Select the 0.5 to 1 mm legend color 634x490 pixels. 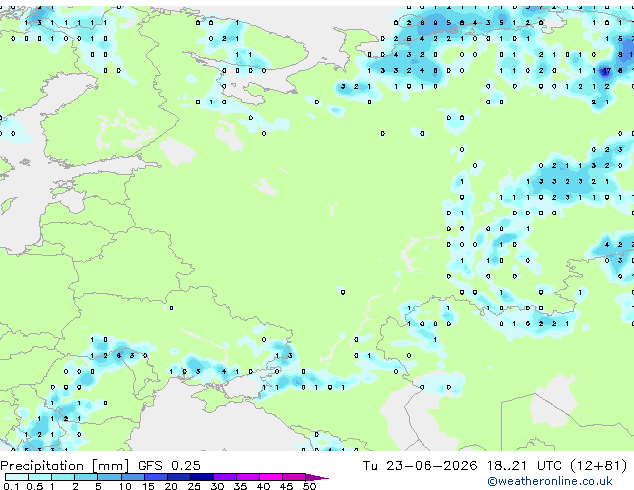coord(40,477)
